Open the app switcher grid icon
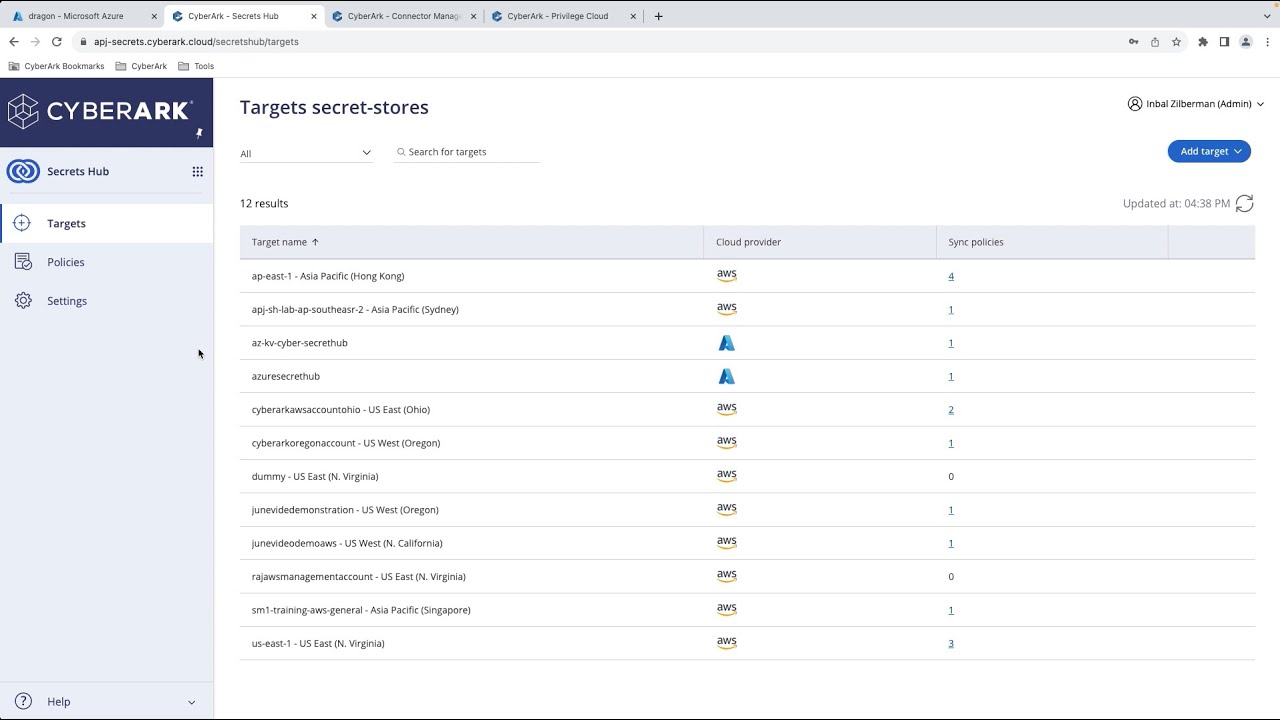This screenshot has width=1280, height=720. pos(198,172)
